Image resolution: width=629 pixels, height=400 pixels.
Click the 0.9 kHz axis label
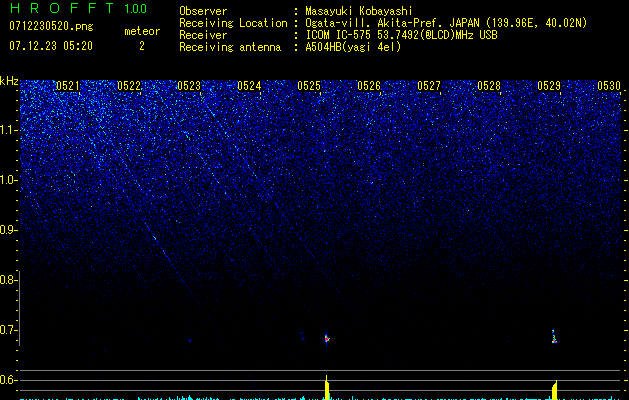pos(8,230)
